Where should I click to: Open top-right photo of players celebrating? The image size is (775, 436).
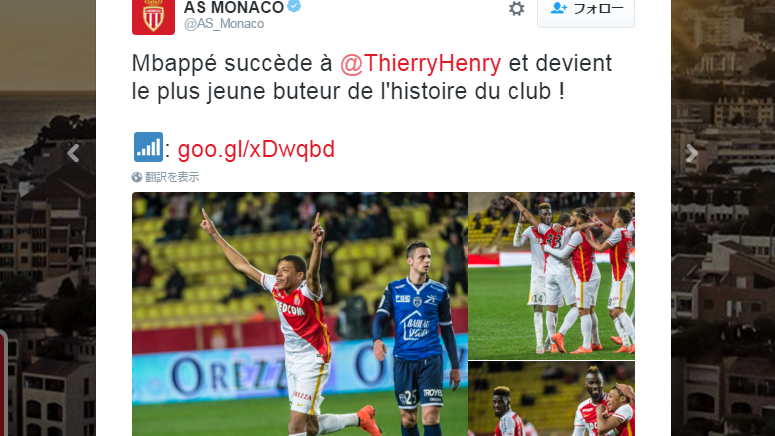click(552, 276)
